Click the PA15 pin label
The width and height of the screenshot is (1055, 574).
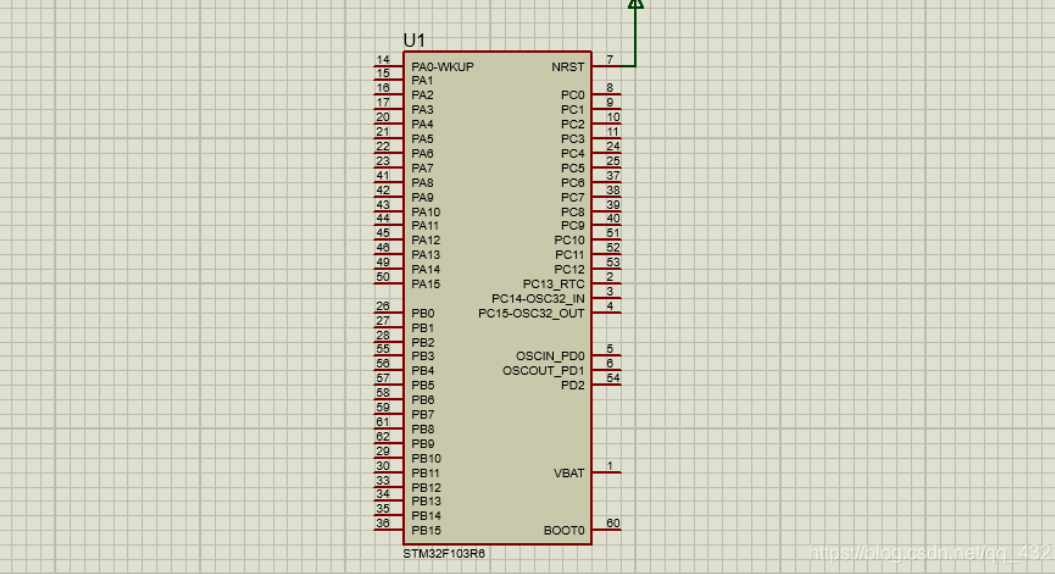[x=426, y=284]
